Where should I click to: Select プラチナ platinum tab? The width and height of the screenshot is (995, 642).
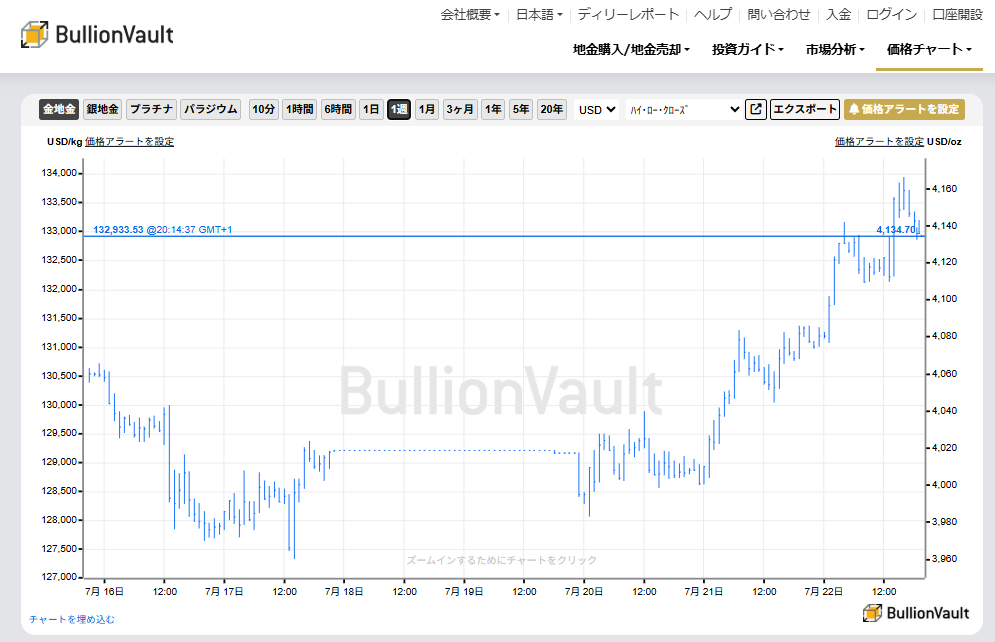(x=151, y=109)
